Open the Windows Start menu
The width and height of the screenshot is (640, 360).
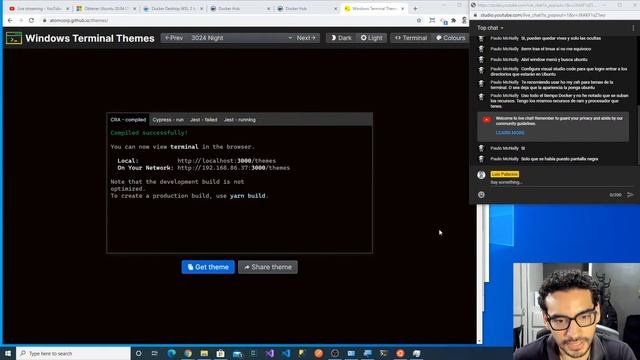tap(8, 353)
